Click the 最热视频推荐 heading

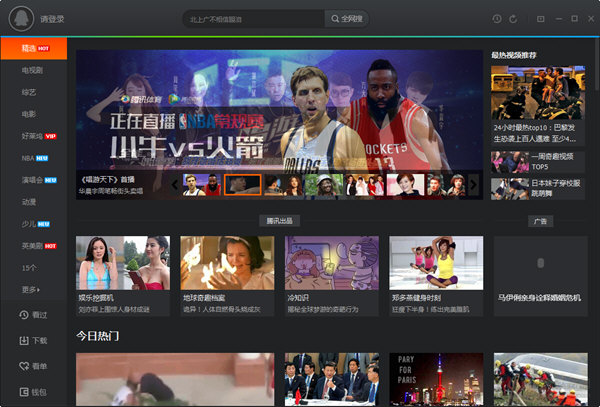[x=514, y=55]
